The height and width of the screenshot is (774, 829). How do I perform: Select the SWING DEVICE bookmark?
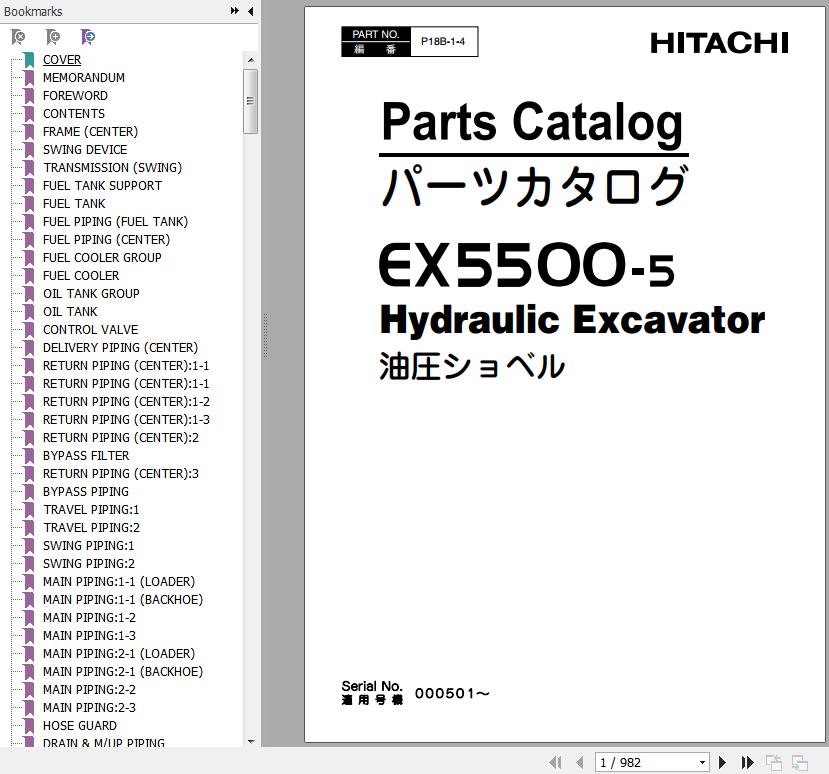tap(84, 150)
